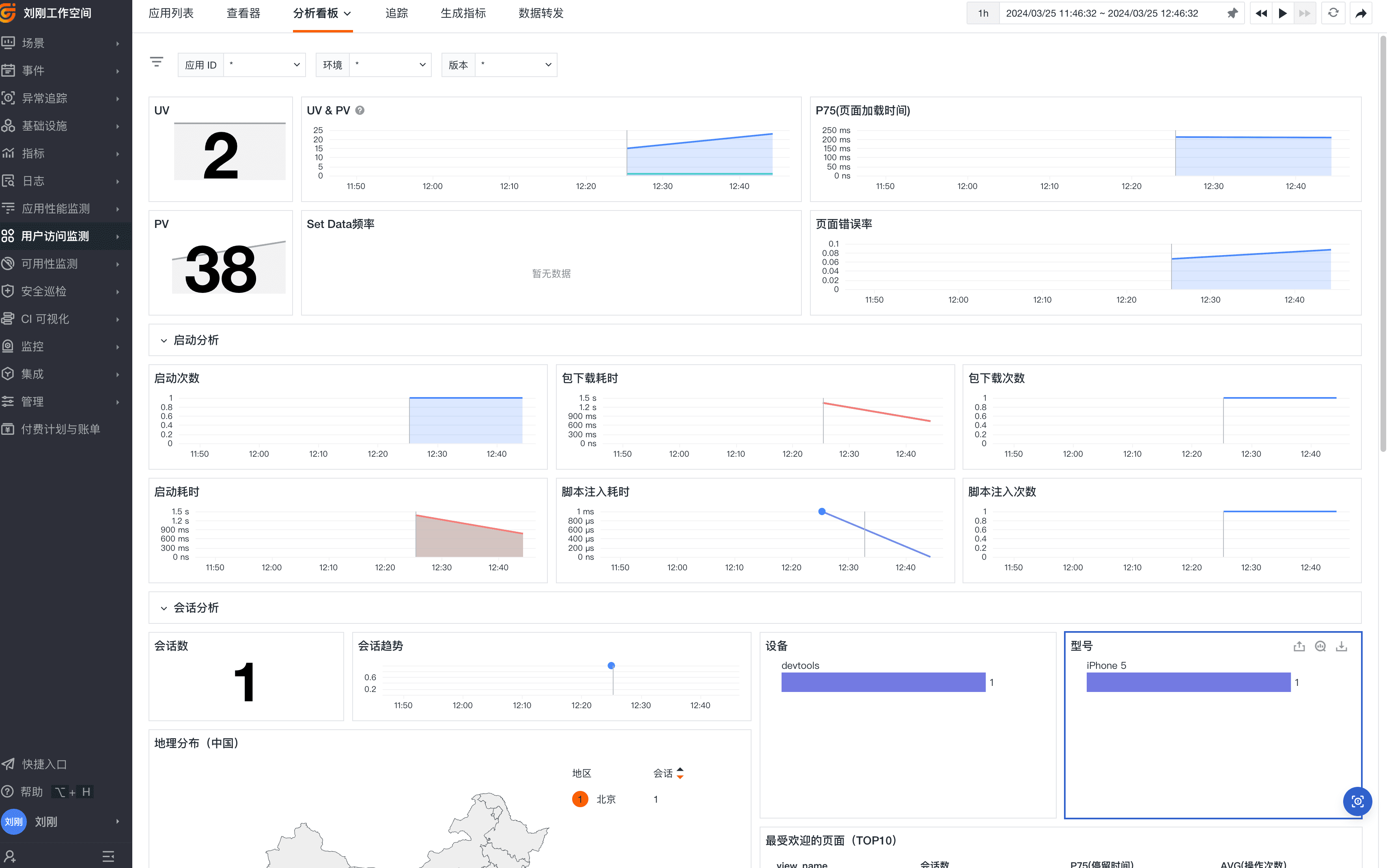Click the floating screenshot button at the bottom right
The width and height of the screenshot is (1387, 868).
[x=1357, y=801]
